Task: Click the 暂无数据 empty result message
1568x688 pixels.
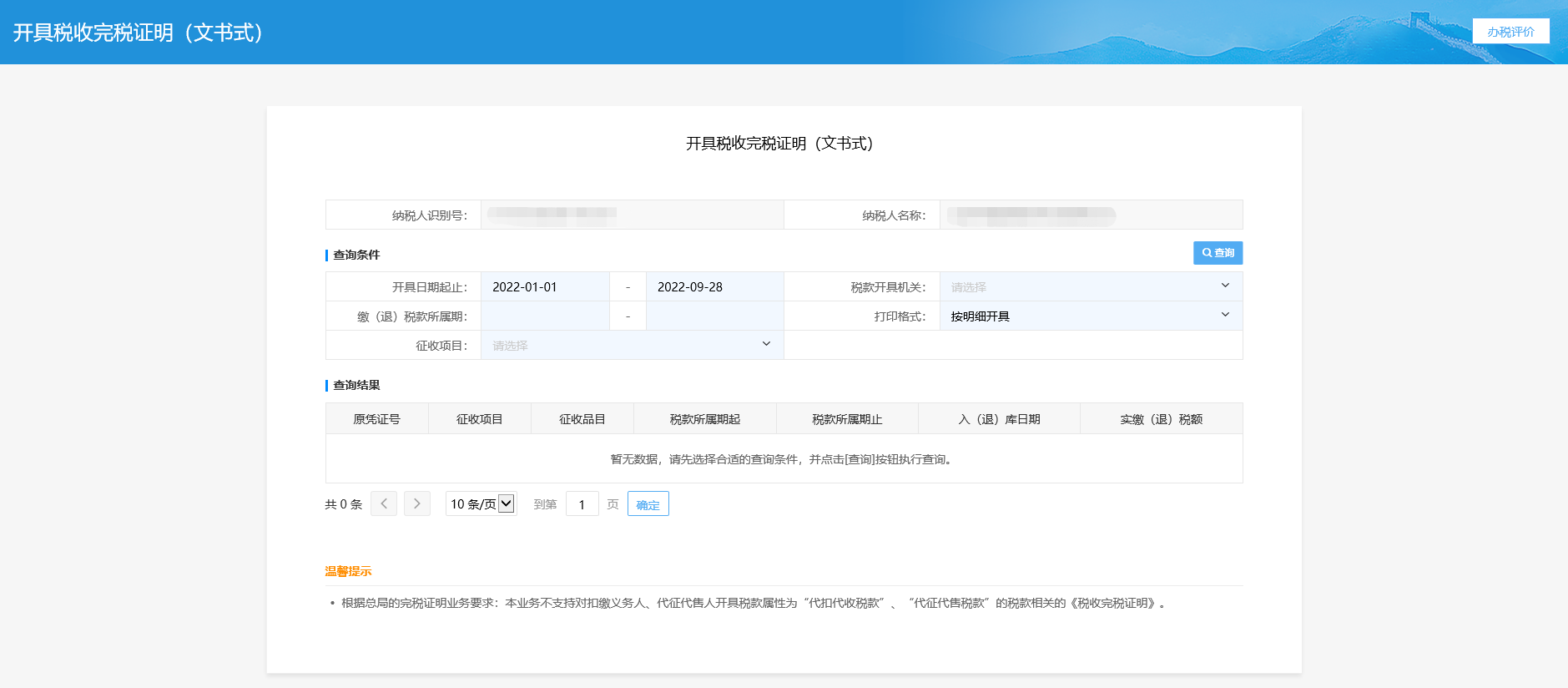Action: [784, 458]
